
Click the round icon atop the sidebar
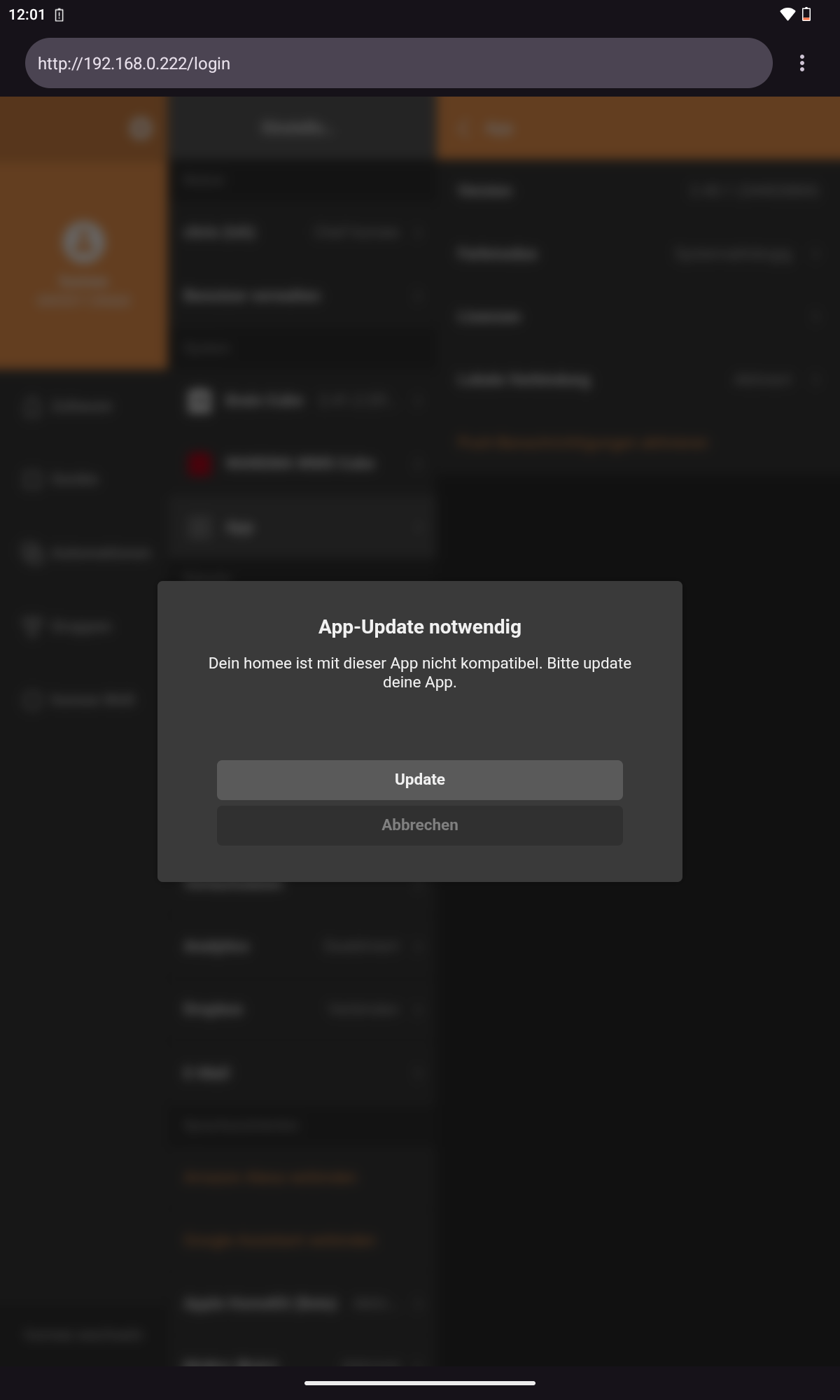141,128
